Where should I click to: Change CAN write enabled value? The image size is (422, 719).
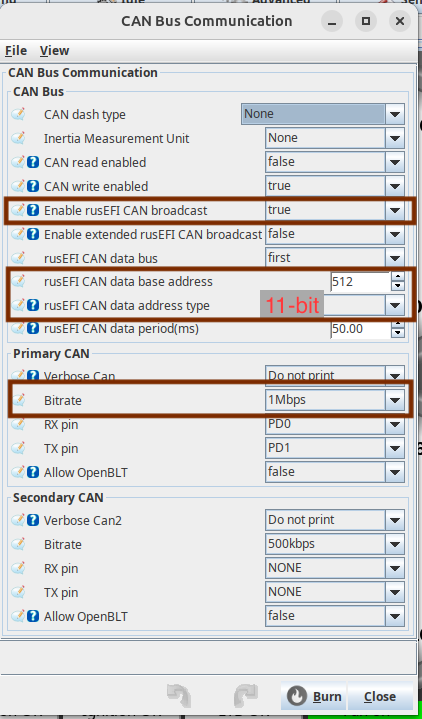[335, 186]
